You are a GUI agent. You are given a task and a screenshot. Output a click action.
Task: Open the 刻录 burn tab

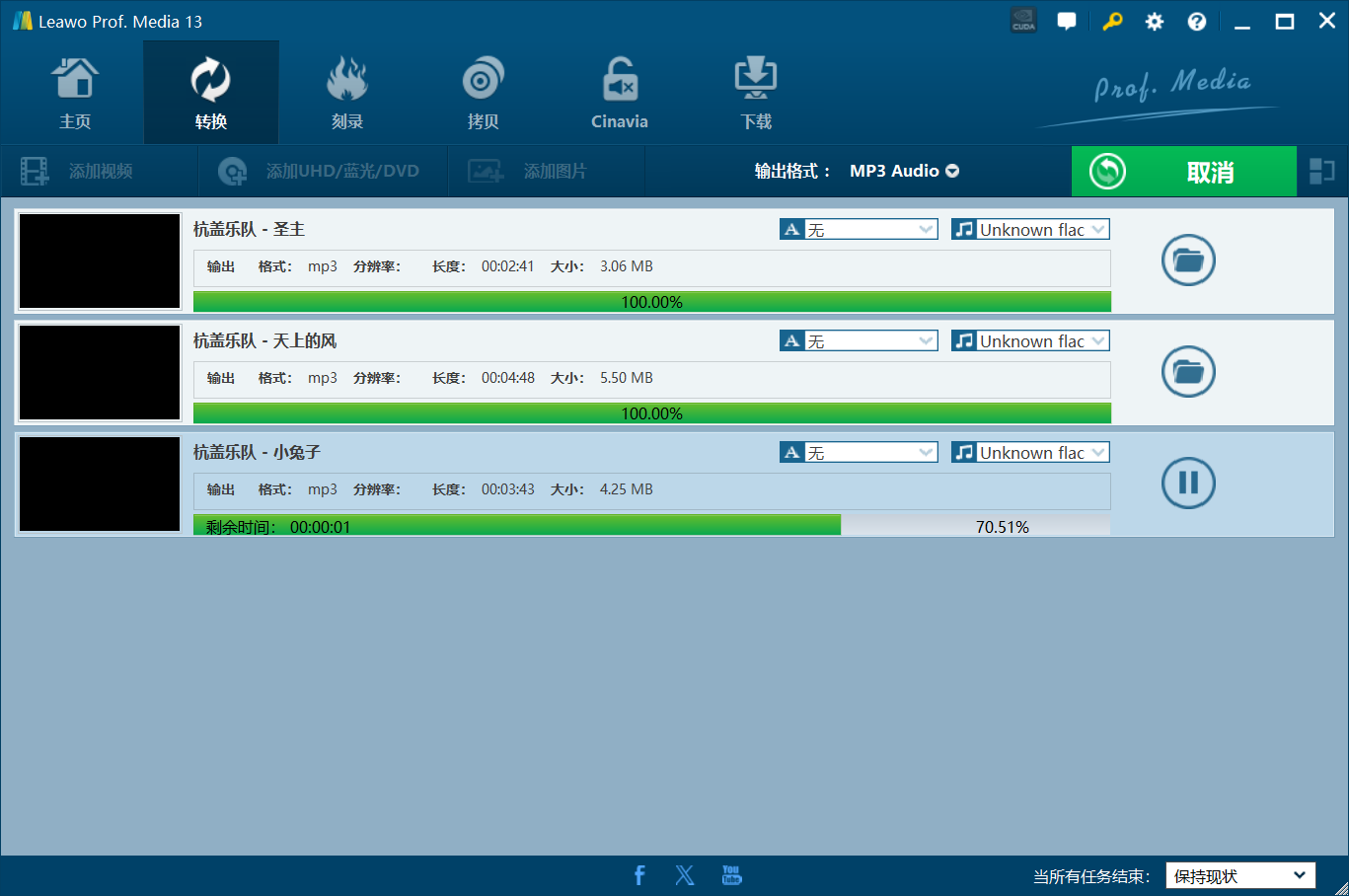pos(347,93)
